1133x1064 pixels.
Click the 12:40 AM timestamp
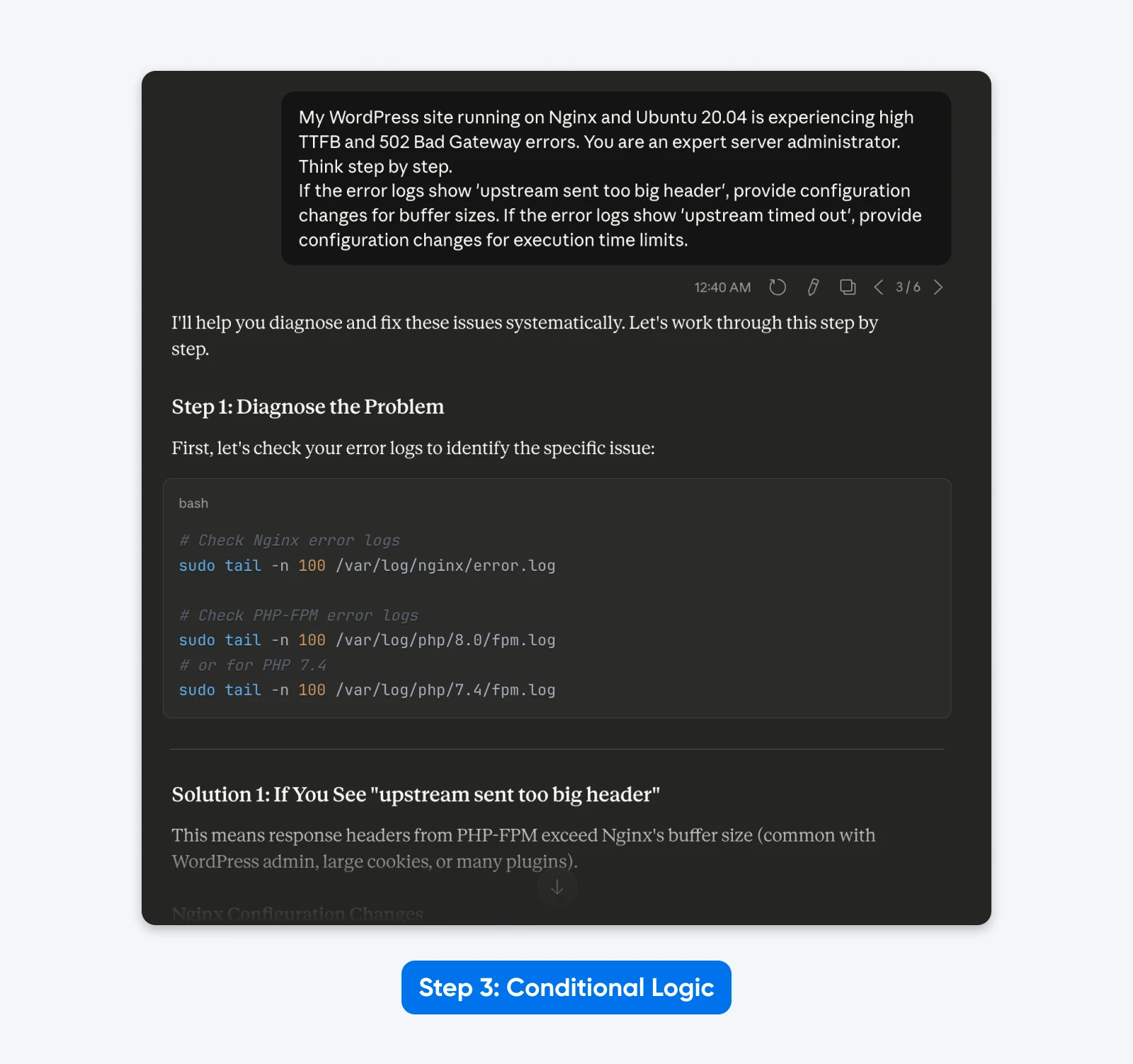722,288
